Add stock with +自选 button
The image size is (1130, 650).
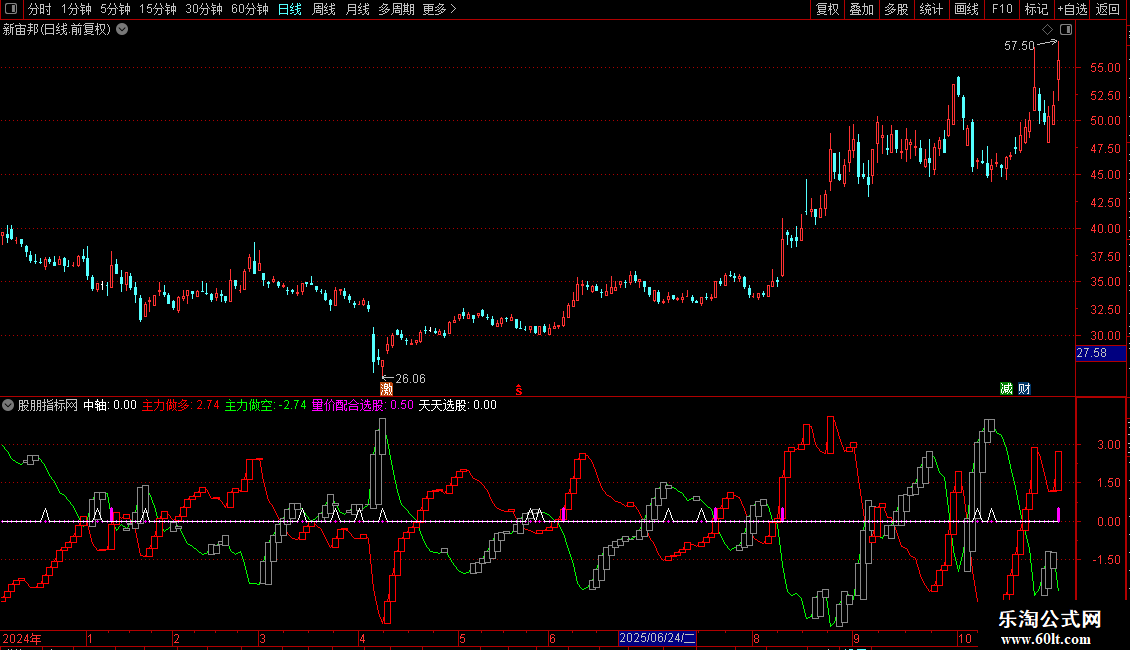click(1072, 9)
